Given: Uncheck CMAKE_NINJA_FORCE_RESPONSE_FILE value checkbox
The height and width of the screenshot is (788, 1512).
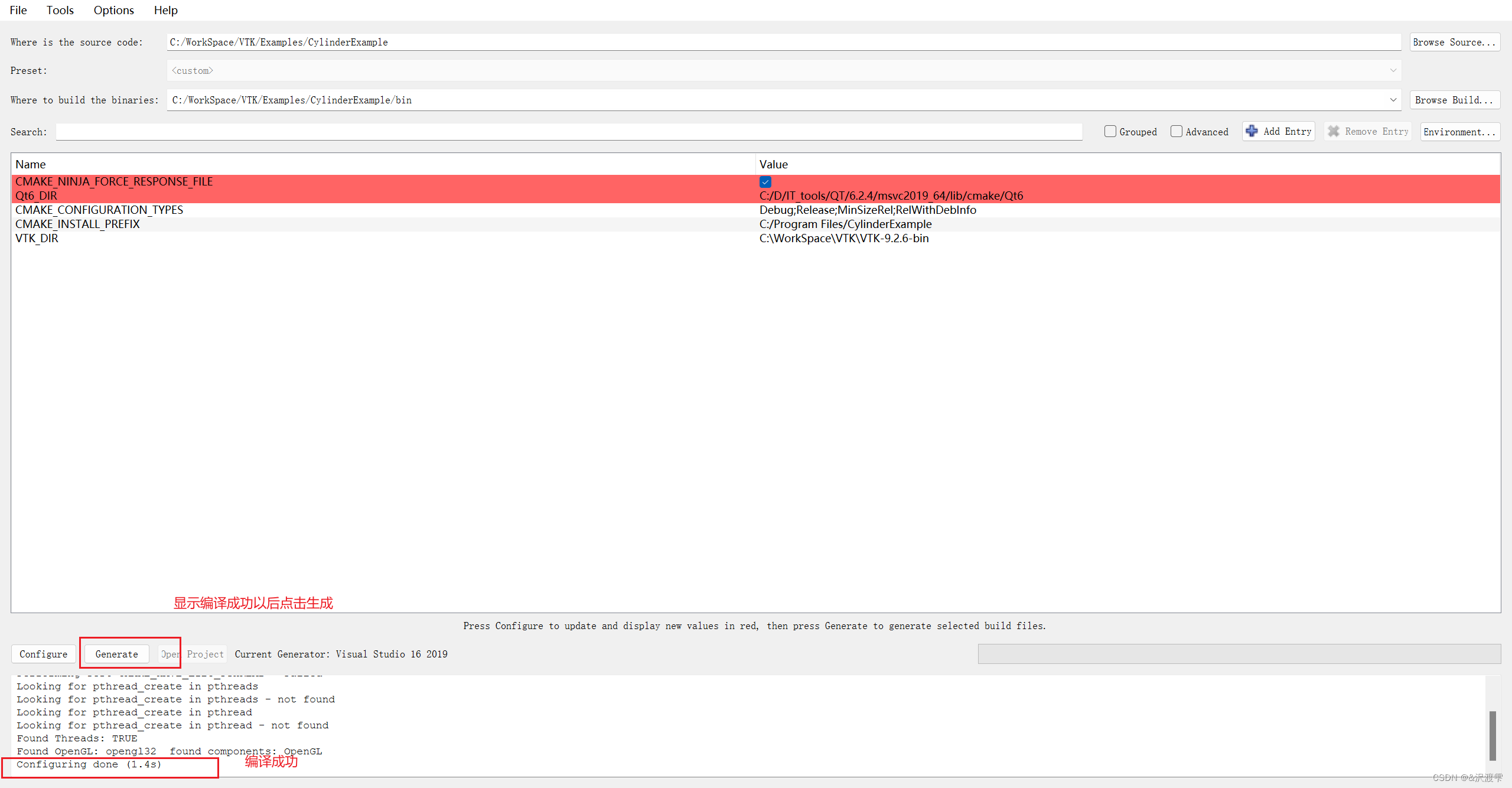Looking at the screenshot, I should [765, 181].
